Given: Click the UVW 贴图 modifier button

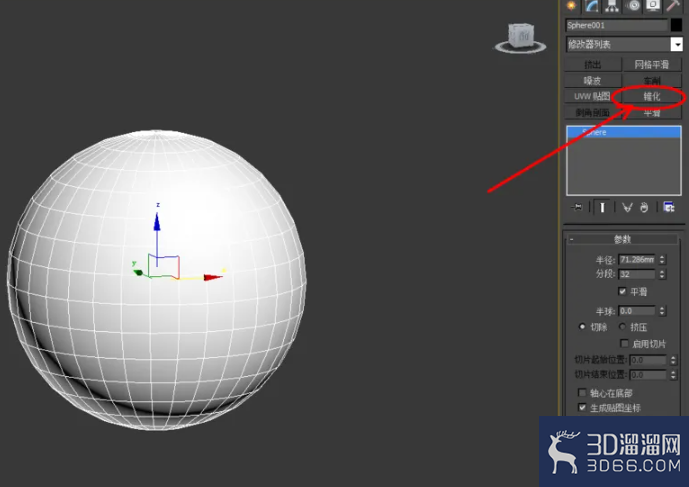Looking at the screenshot, I should pyautogui.click(x=593, y=97).
